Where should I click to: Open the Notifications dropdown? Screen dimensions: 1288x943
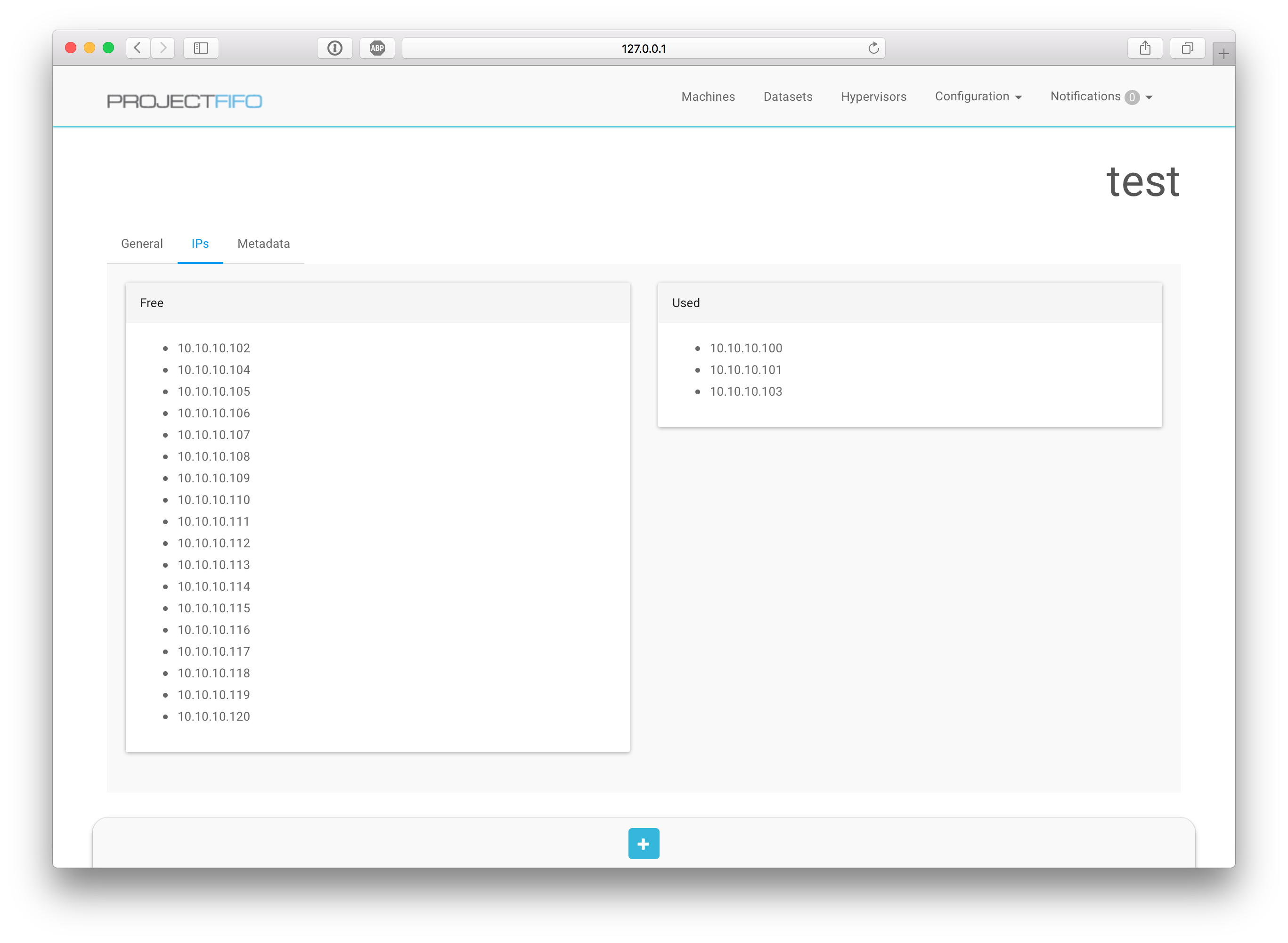point(1101,97)
